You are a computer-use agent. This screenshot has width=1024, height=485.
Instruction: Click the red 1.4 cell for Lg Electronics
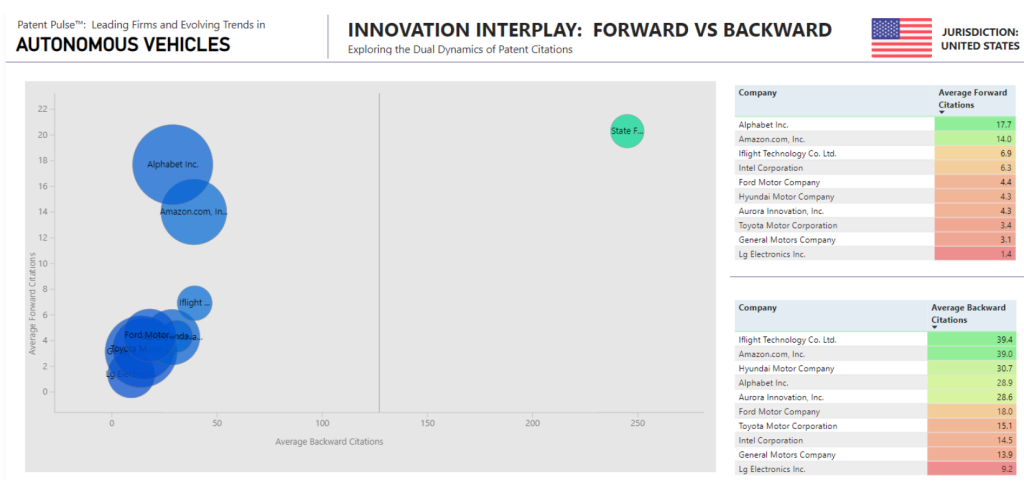[x=975, y=254]
